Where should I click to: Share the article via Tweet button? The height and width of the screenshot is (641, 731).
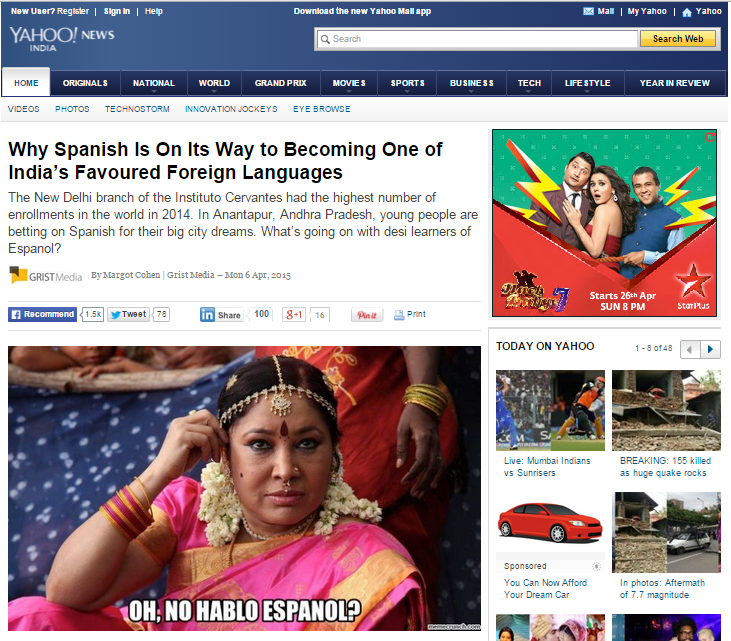click(x=128, y=314)
